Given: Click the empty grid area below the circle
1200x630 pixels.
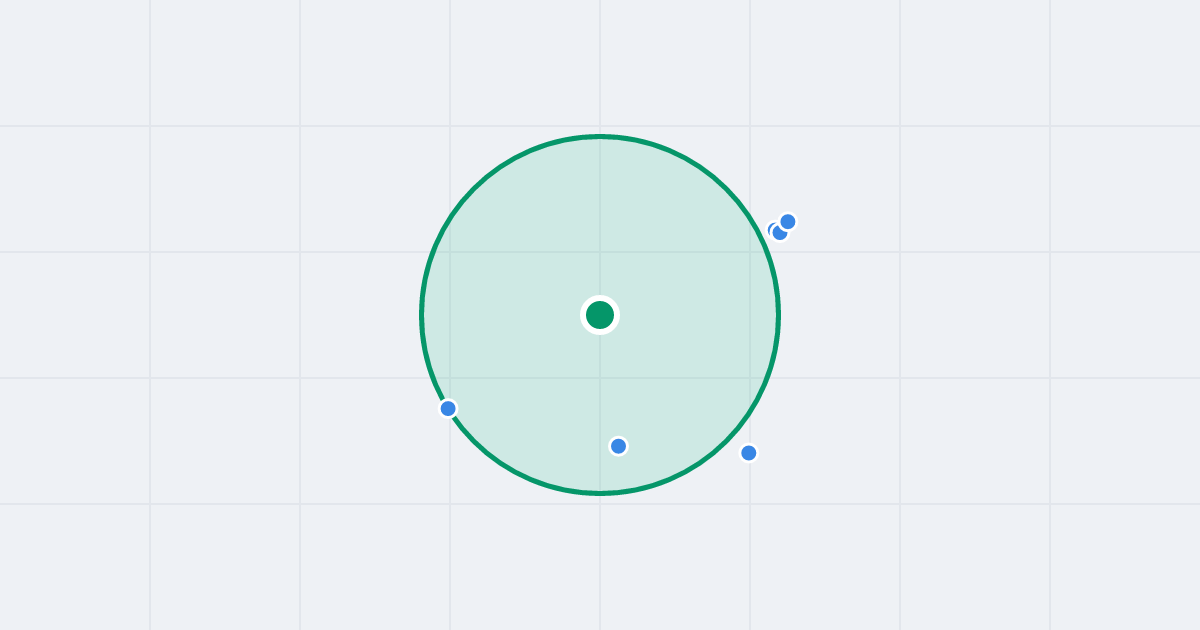Looking at the screenshot, I should (x=600, y=565).
